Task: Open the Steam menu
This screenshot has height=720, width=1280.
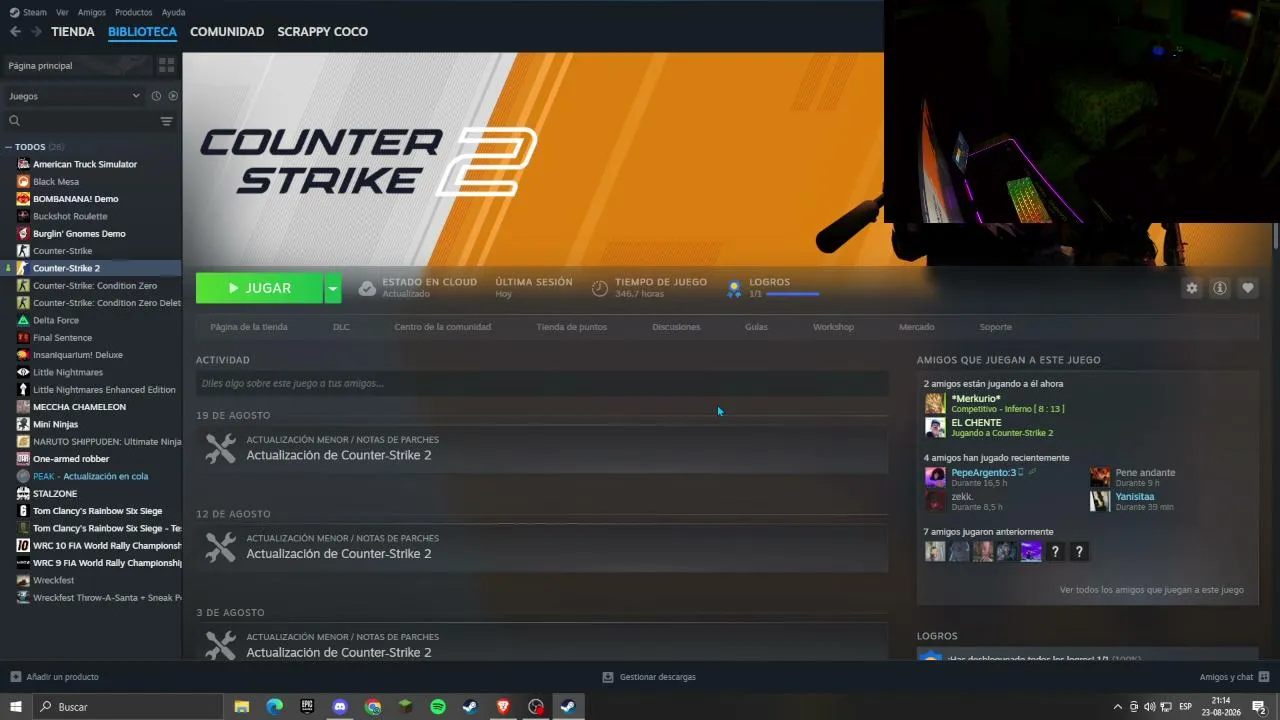Action: coord(35,12)
